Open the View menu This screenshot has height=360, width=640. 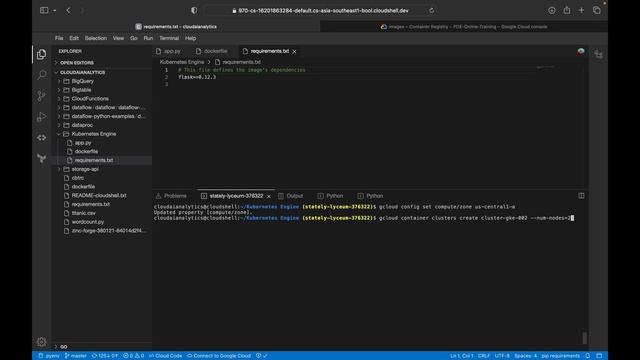[x=118, y=38]
